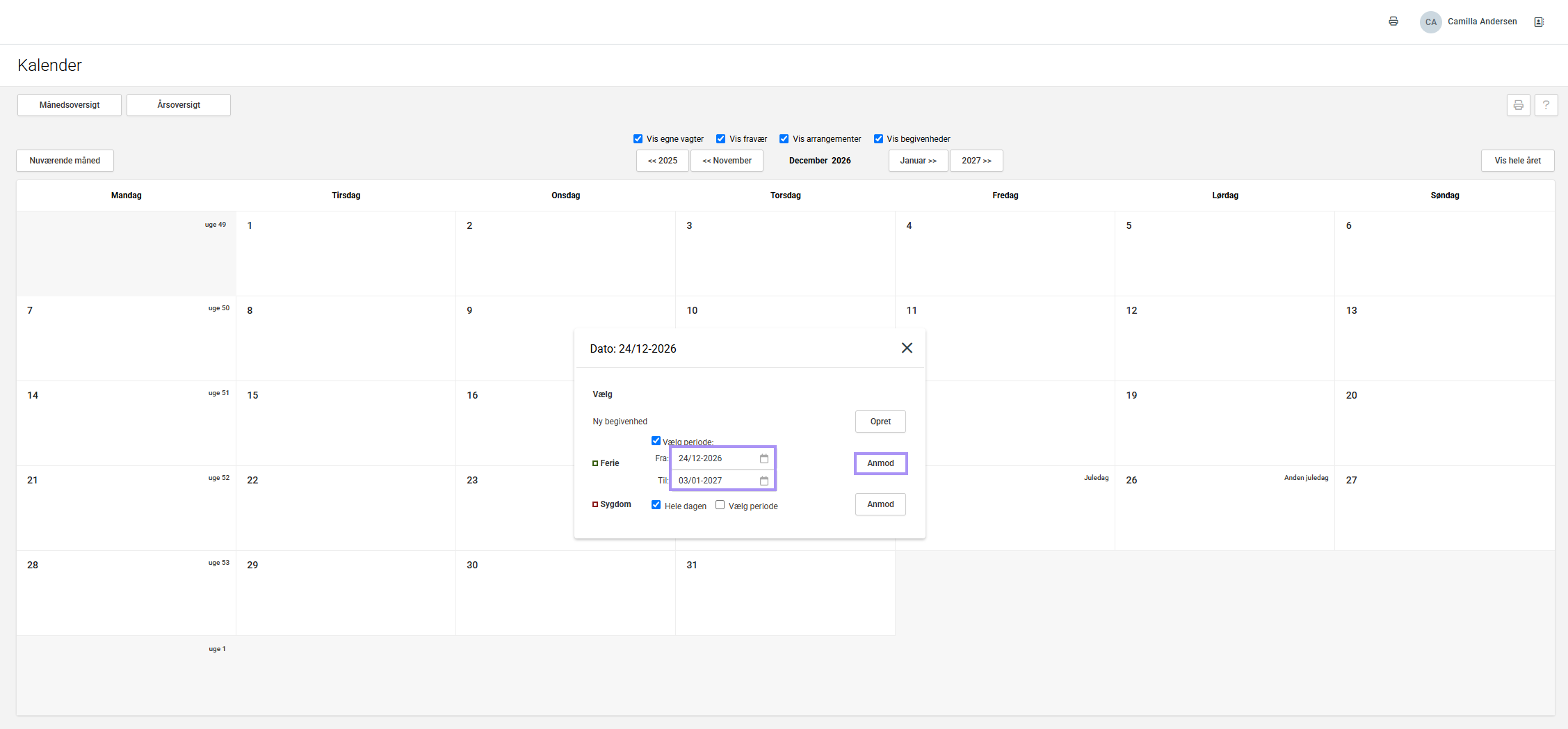
Task: Open date picker icon for the Fra field
Action: (x=763, y=458)
